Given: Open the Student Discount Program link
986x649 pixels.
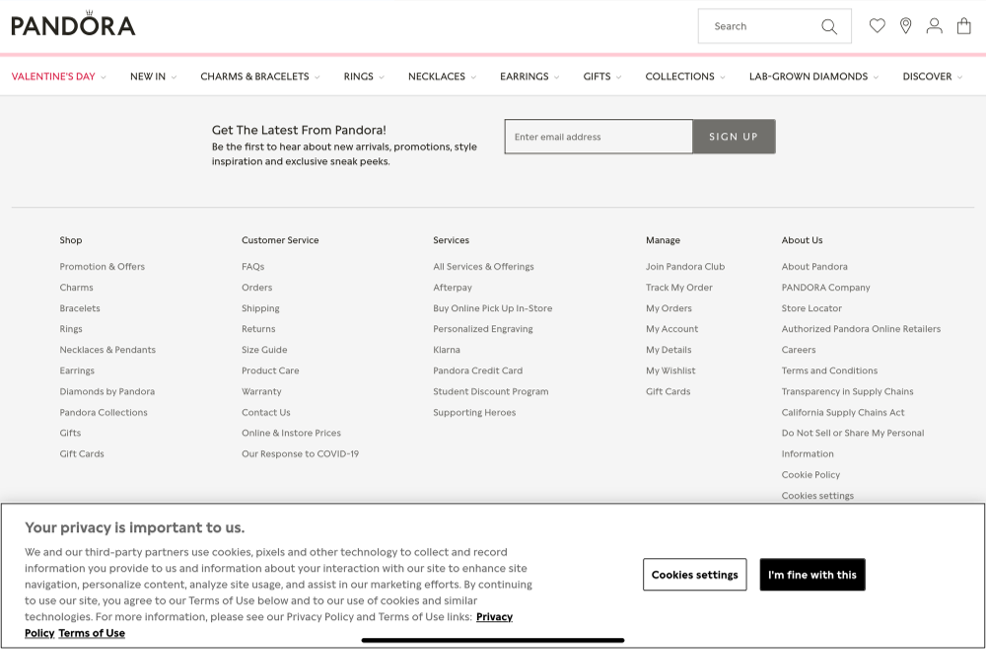Looking at the screenshot, I should (490, 391).
